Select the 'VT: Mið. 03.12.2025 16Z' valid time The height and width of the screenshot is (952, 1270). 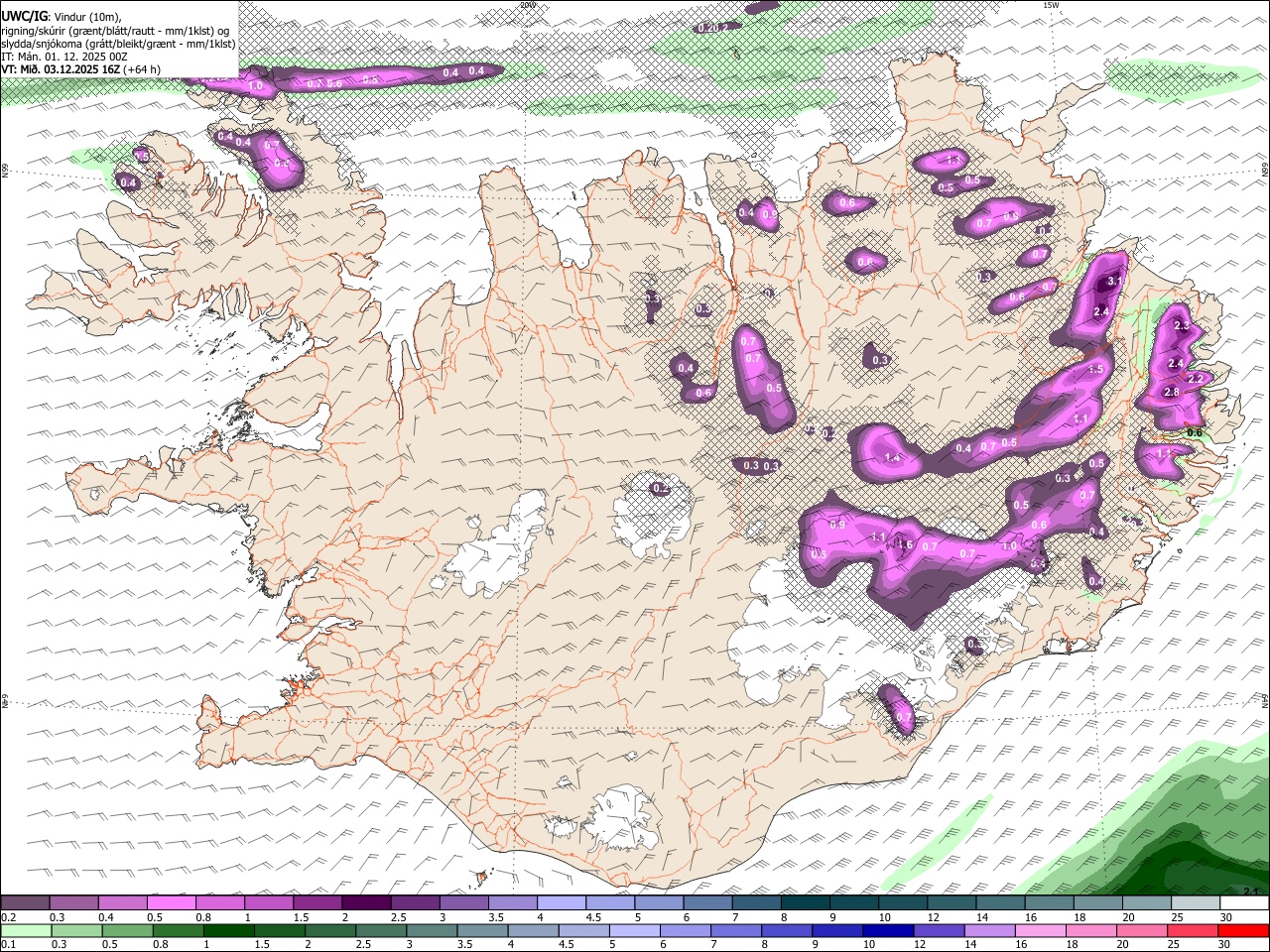(x=61, y=69)
